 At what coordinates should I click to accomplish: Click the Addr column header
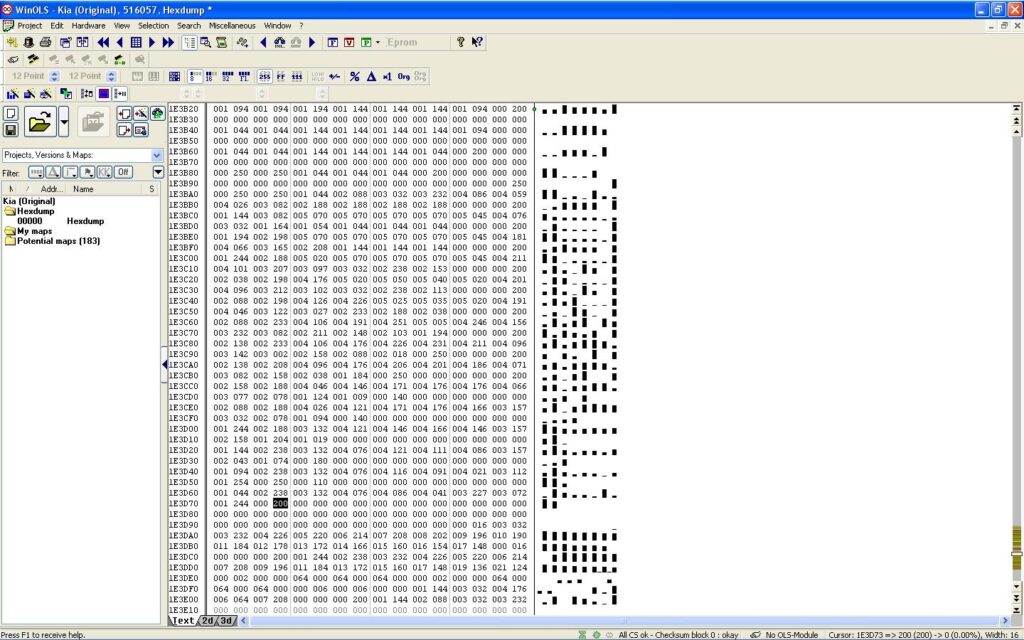[52, 189]
